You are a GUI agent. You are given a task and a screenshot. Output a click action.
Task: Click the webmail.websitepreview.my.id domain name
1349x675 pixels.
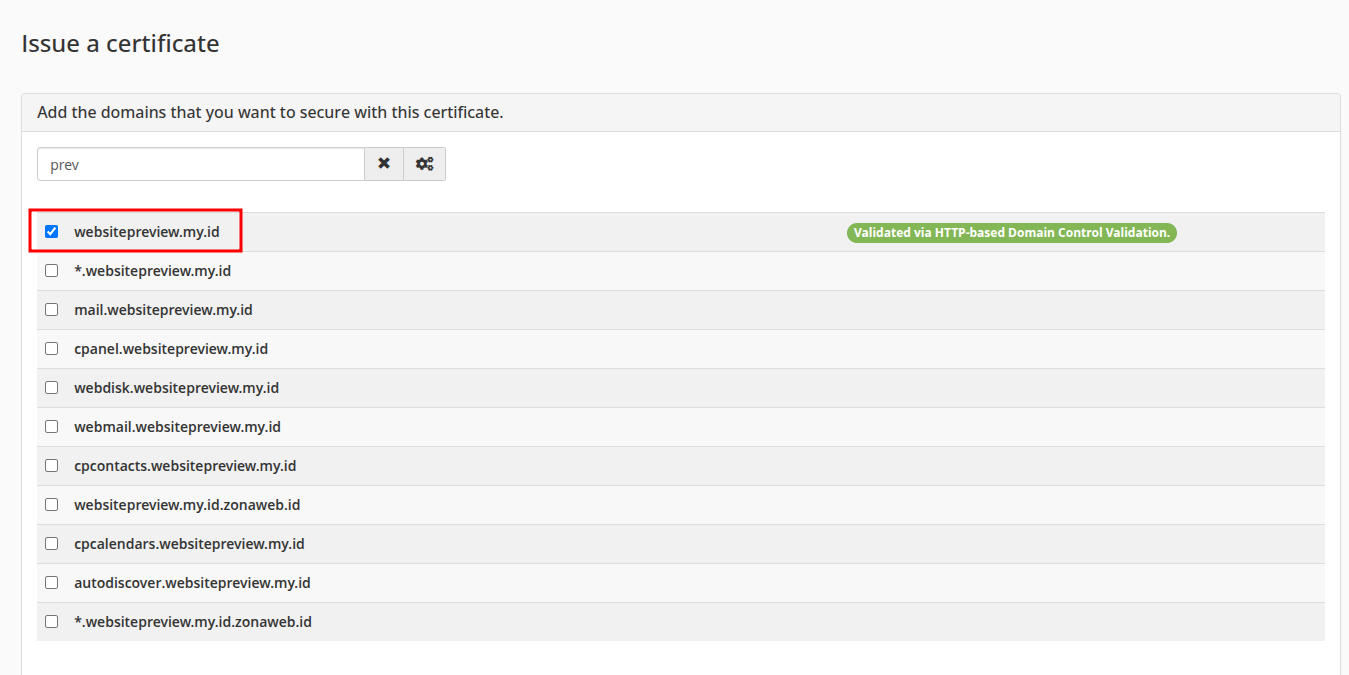pos(177,427)
